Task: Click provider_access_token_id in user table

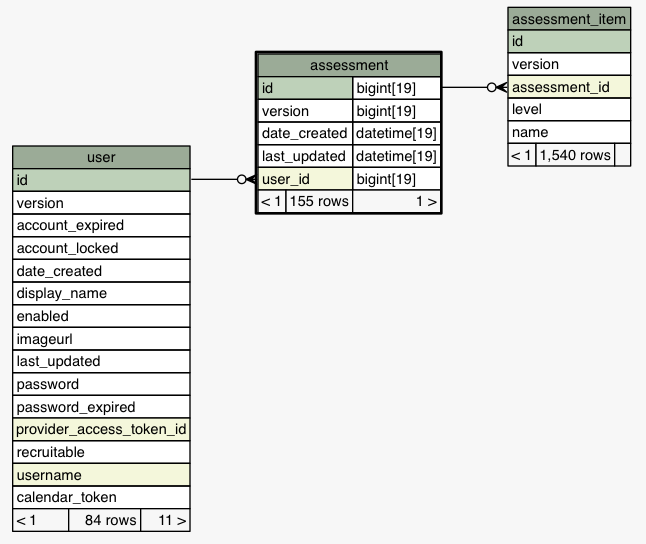Action: coord(101,429)
